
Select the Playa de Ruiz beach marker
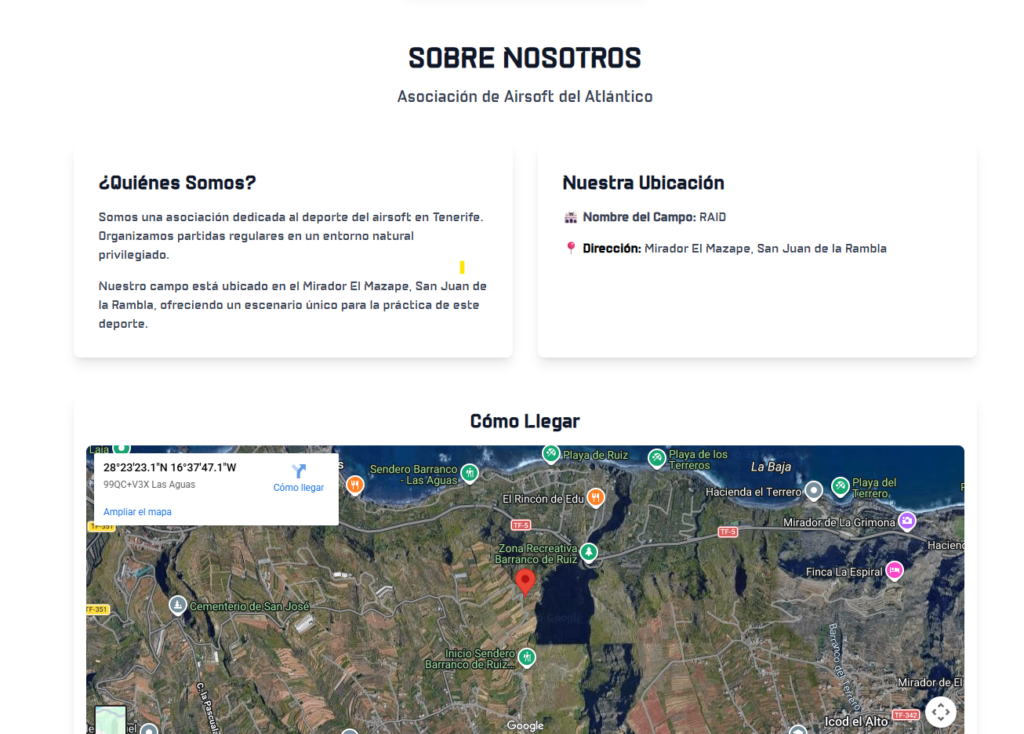pos(551,454)
